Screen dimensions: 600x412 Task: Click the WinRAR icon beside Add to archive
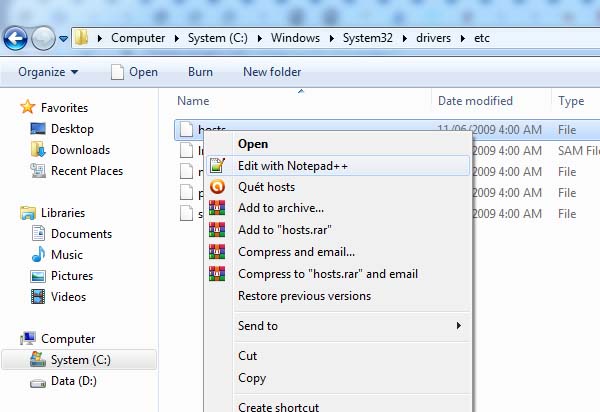tap(217, 208)
